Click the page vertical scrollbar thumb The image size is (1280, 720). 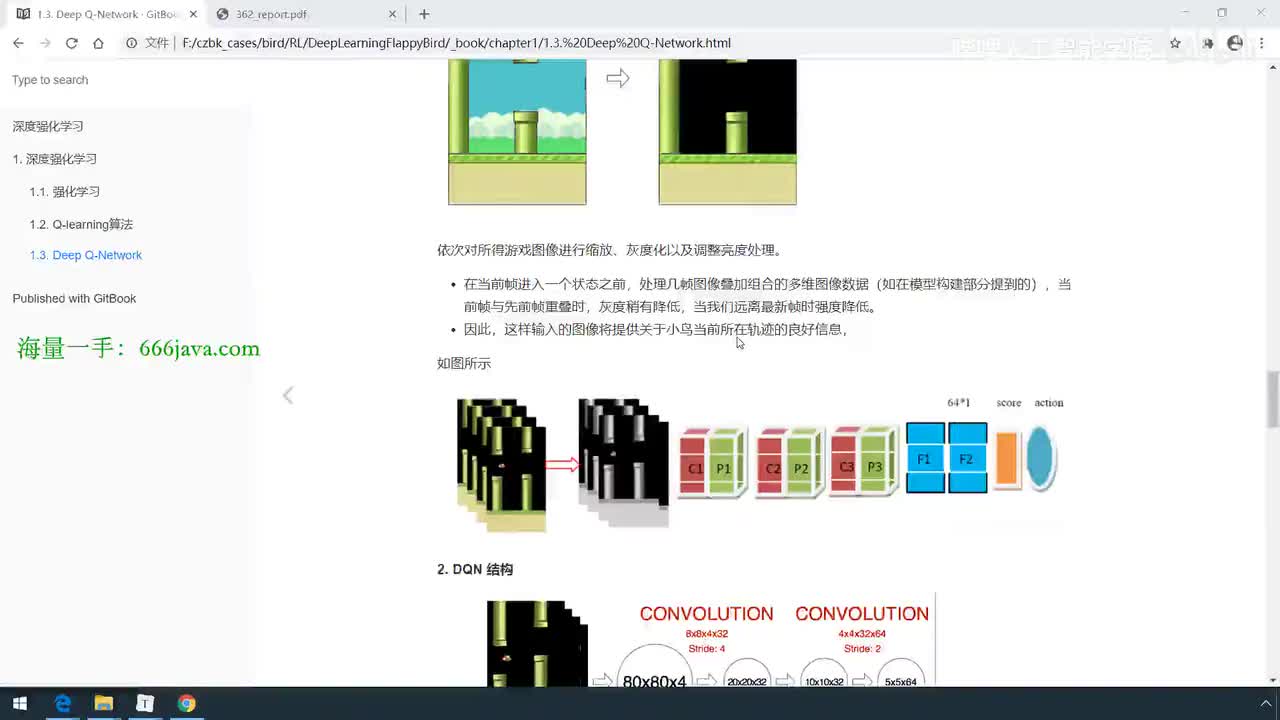1273,398
